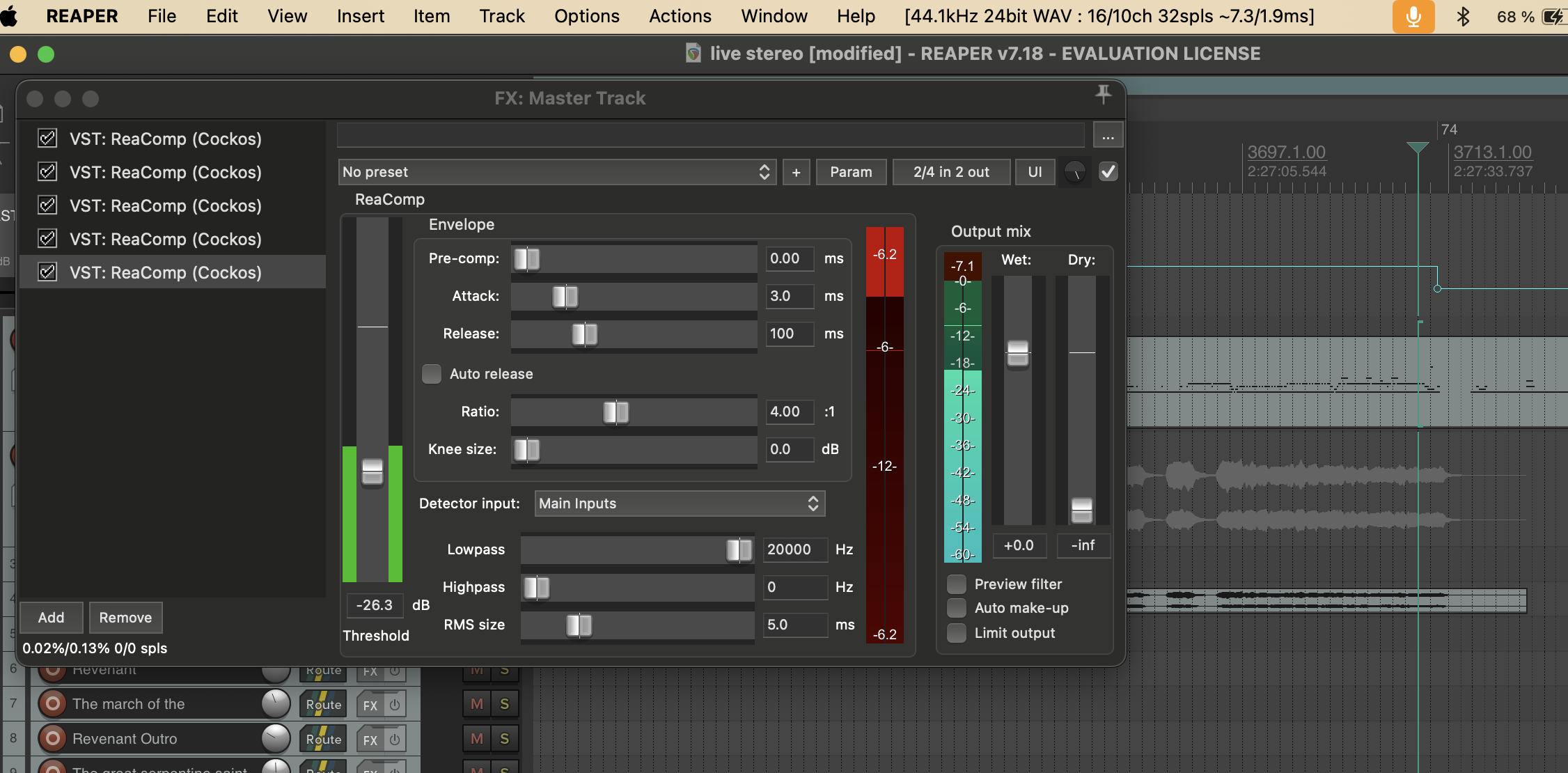Screen dimensions: 1568x773
Task: Enable Auto release checkbox
Action: [432, 374]
